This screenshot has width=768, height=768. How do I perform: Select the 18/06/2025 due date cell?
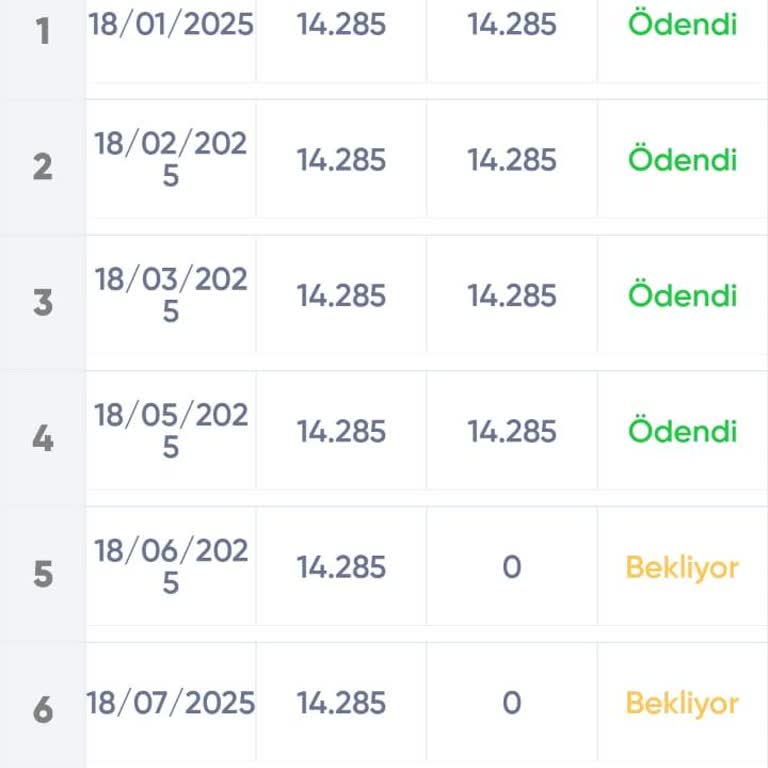[171, 567]
